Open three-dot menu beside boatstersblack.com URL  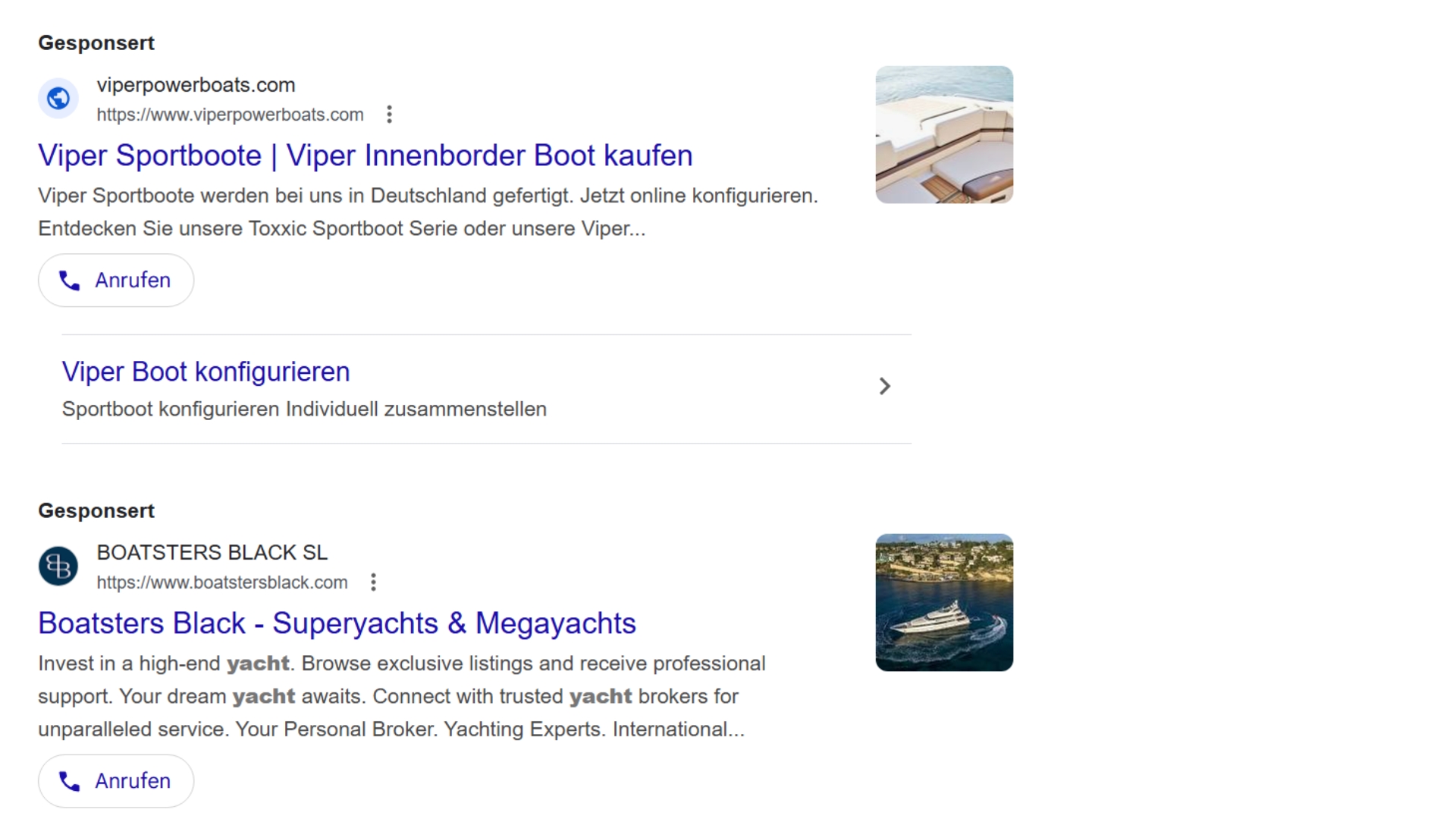pyautogui.click(x=373, y=582)
